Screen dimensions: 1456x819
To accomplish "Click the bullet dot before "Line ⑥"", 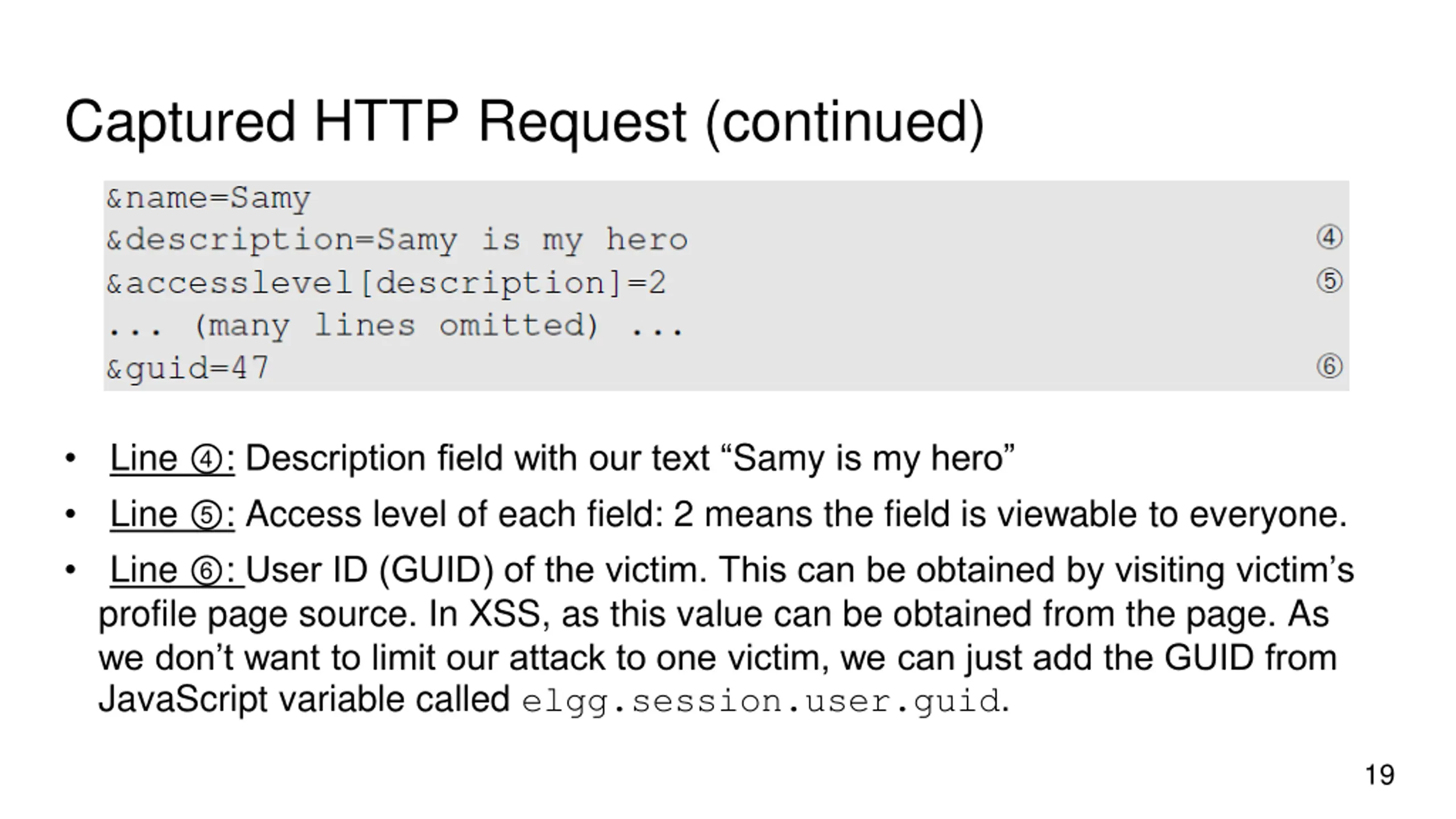I will [71, 570].
